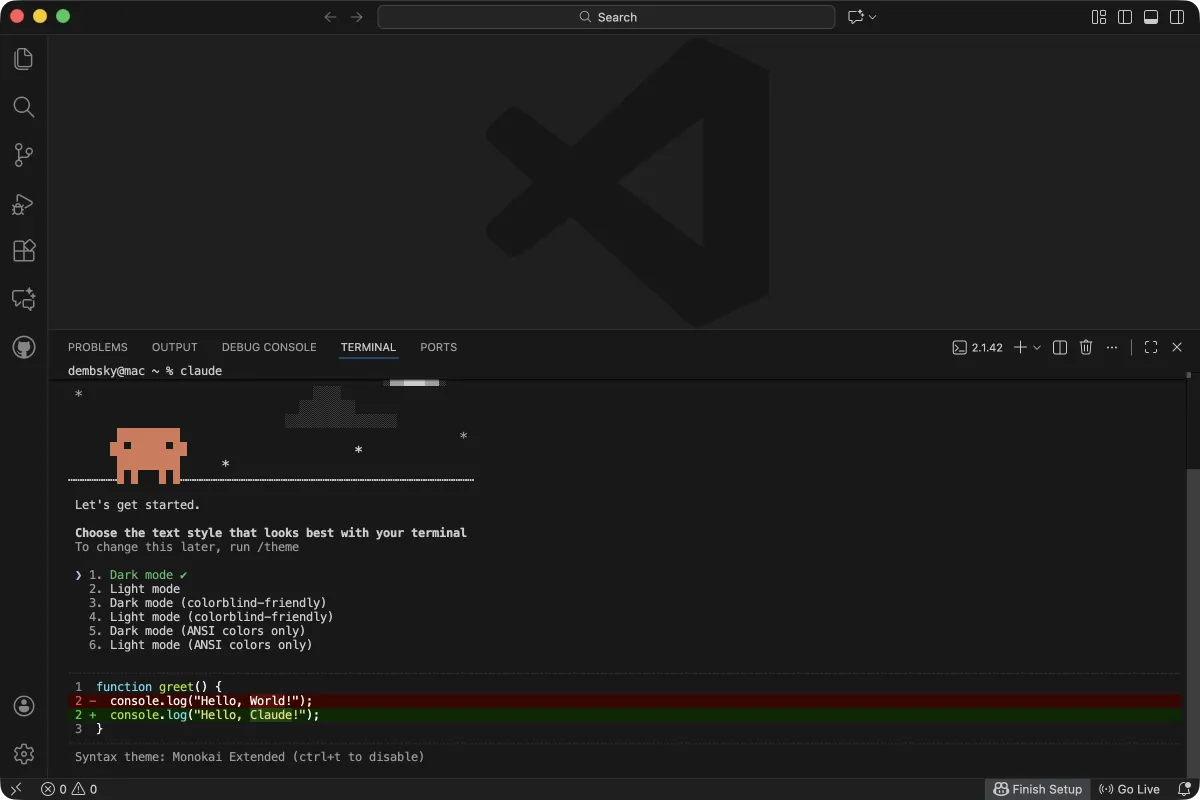Split the terminal using split icon
Viewport: 1200px width, 800px height.
click(1059, 347)
